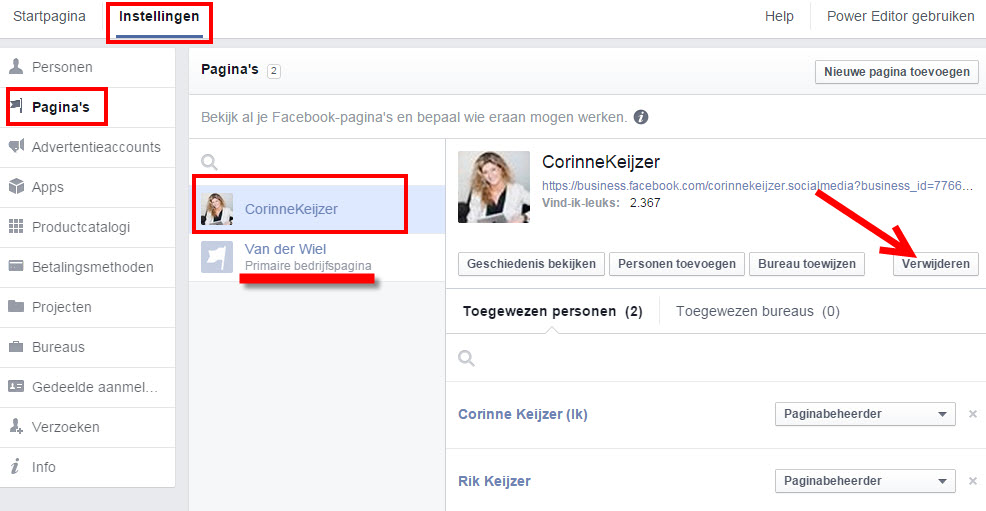This screenshot has height=511, width=986.
Task: Click the Productcatalogi grid icon
Action: click(16, 227)
